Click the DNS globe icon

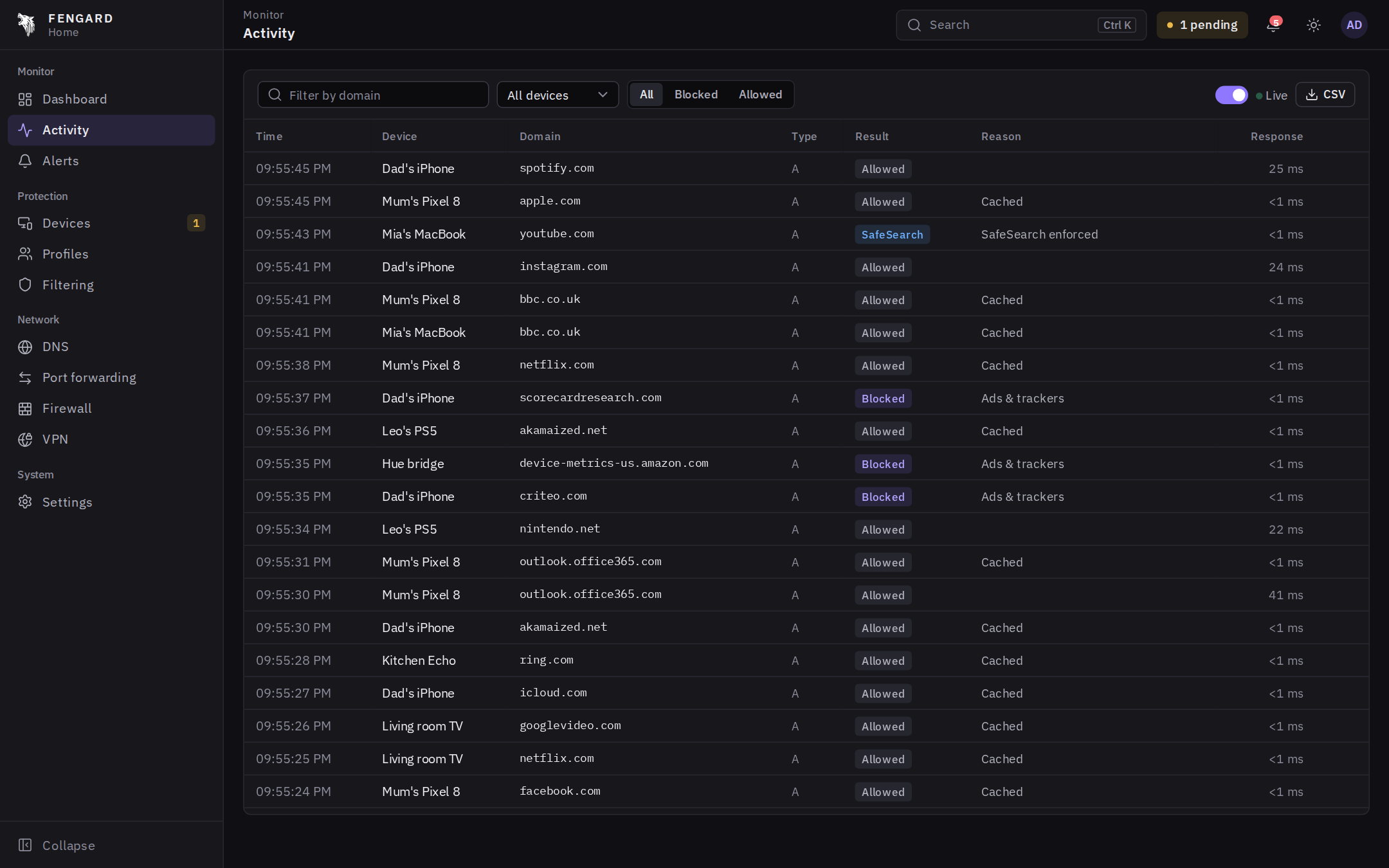click(25, 347)
